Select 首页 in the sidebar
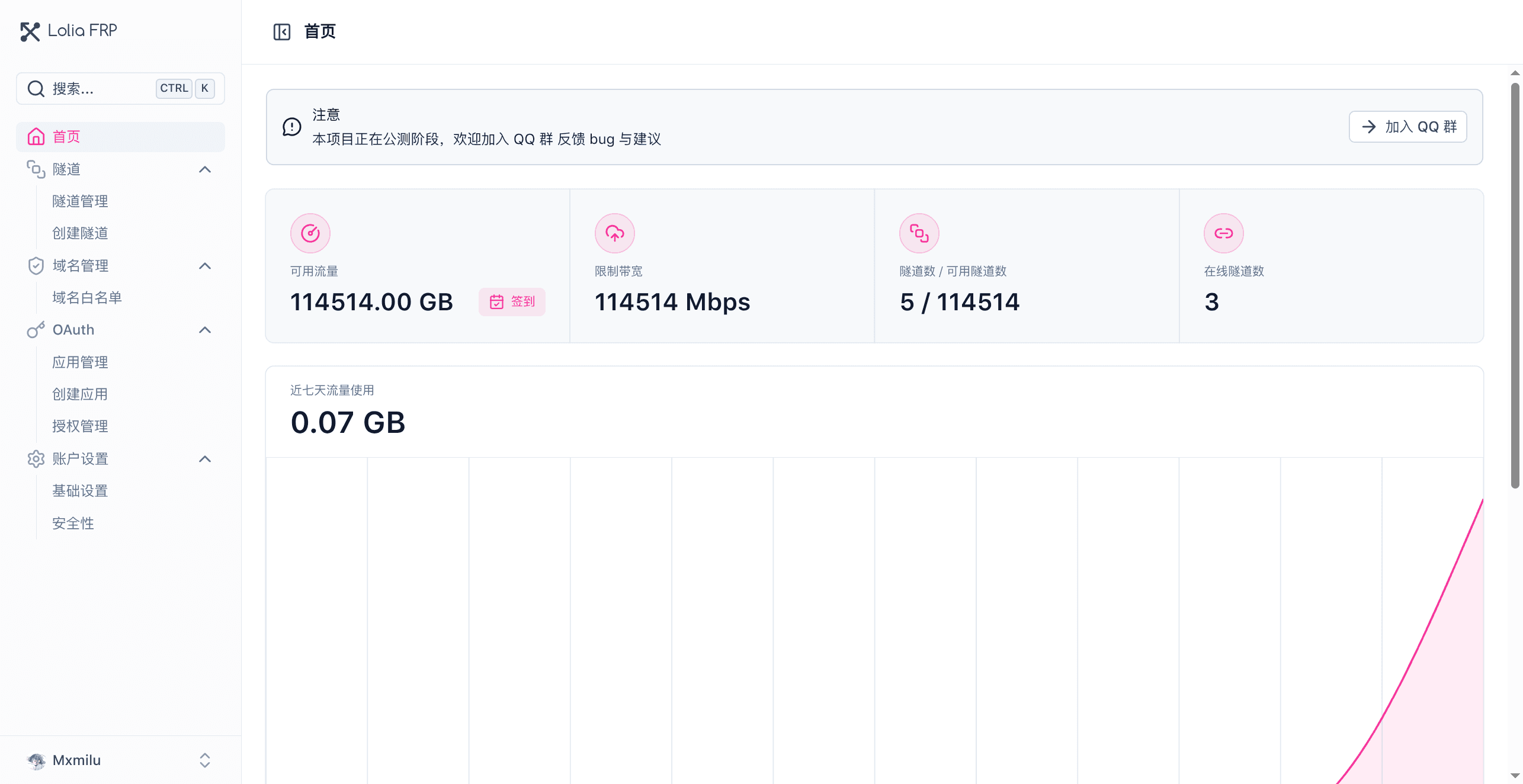The height and width of the screenshot is (784, 1523). (x=66, y=137)
